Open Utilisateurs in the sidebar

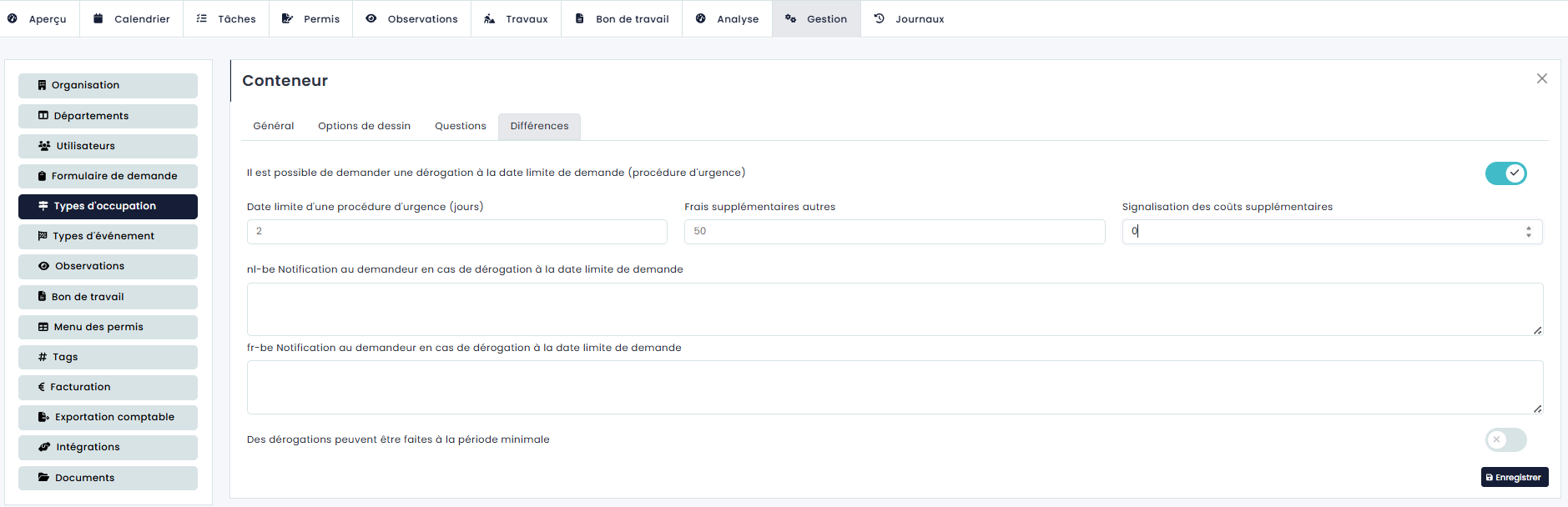(108, 146)
